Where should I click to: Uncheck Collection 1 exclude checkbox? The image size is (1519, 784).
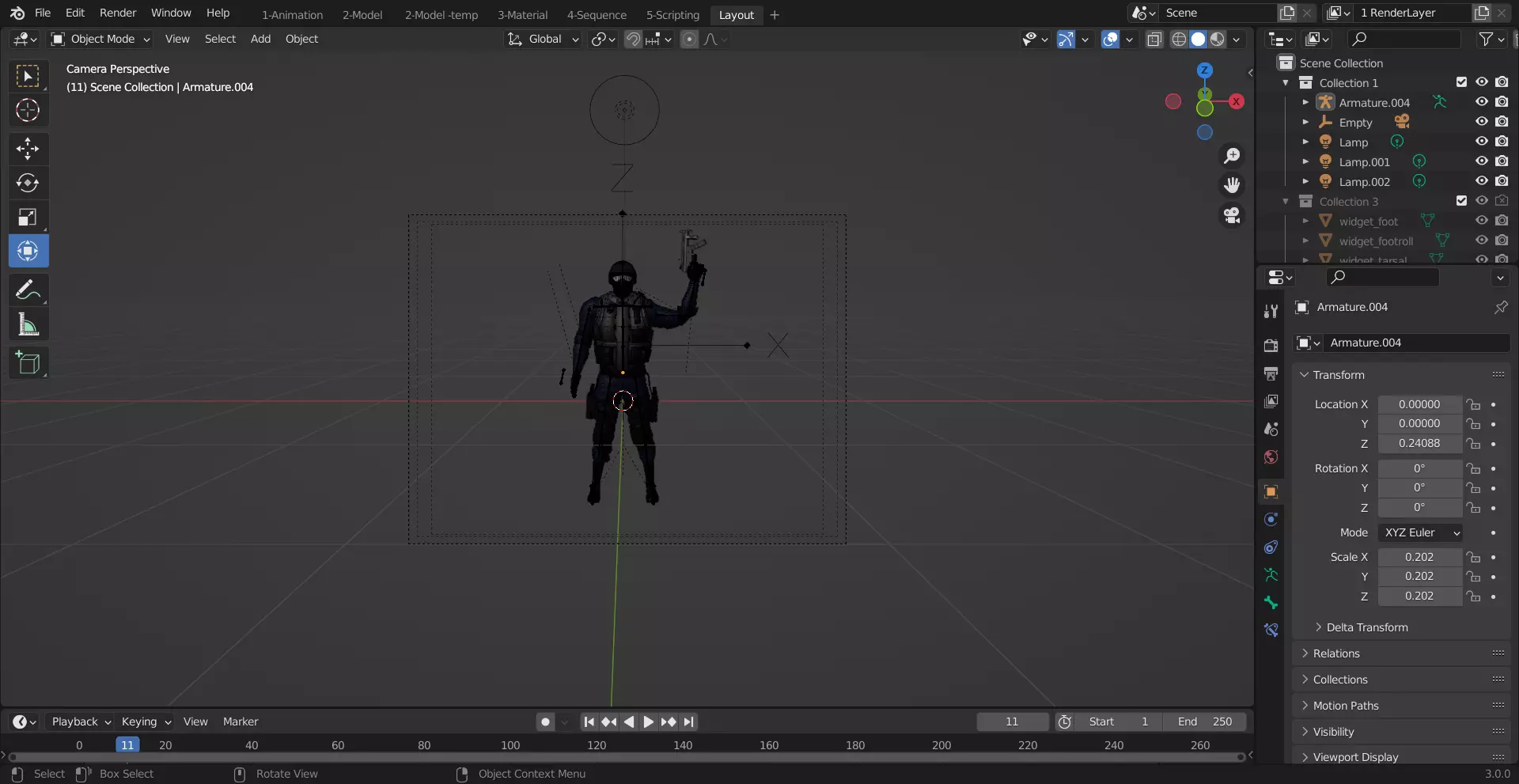[1461, 82]
